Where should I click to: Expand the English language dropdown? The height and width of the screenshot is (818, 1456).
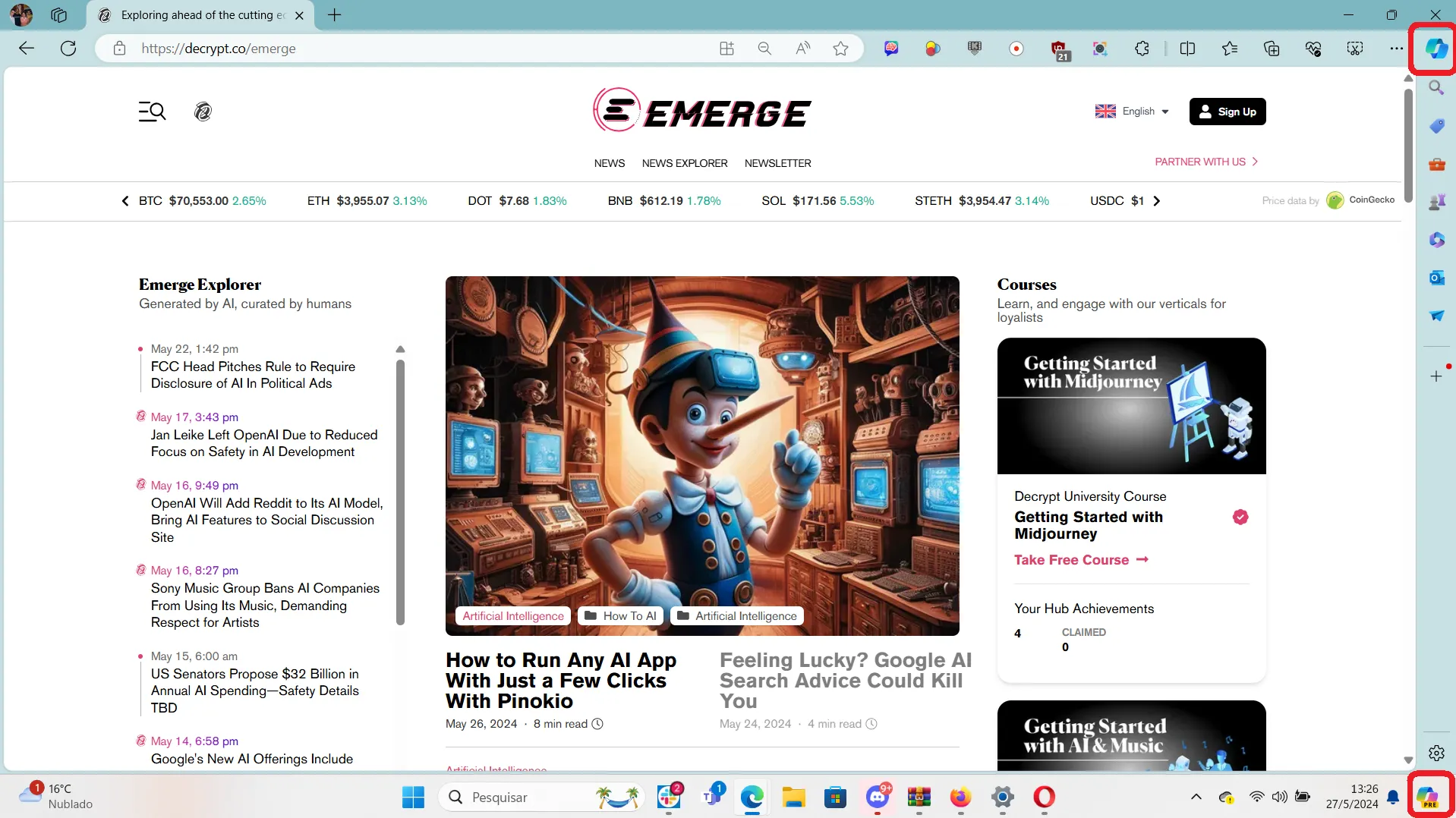1132,112
